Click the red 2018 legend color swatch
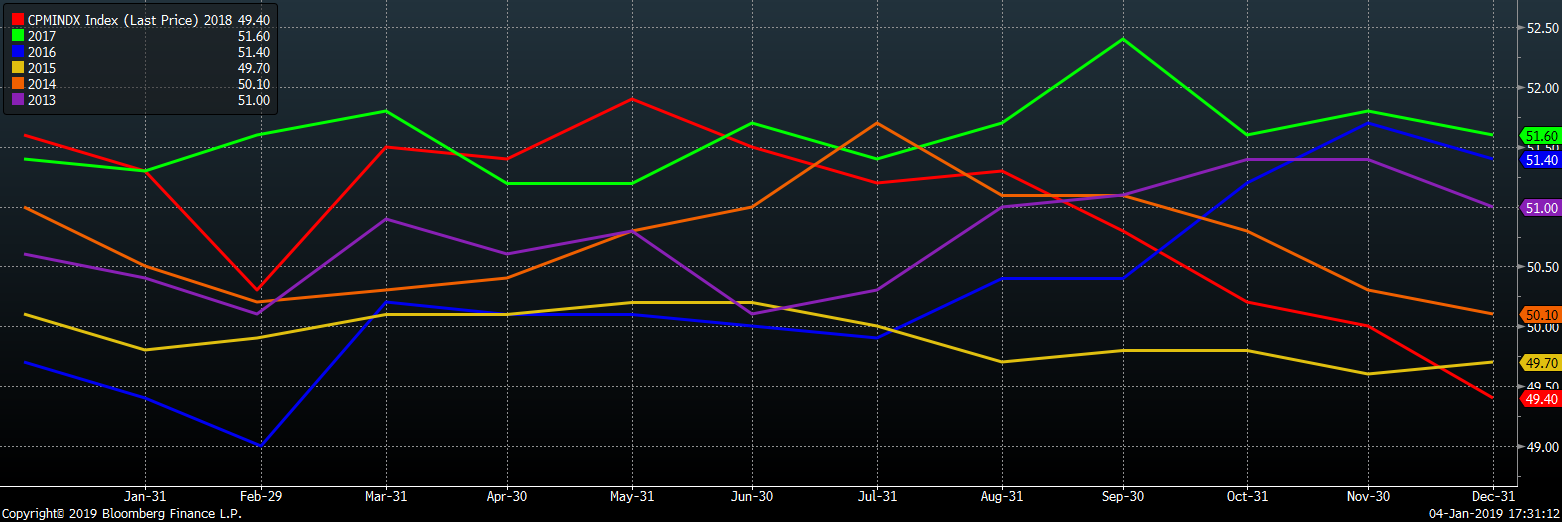Image resolution: width=1562 pixels, height=522 pixels. [16, 19]
